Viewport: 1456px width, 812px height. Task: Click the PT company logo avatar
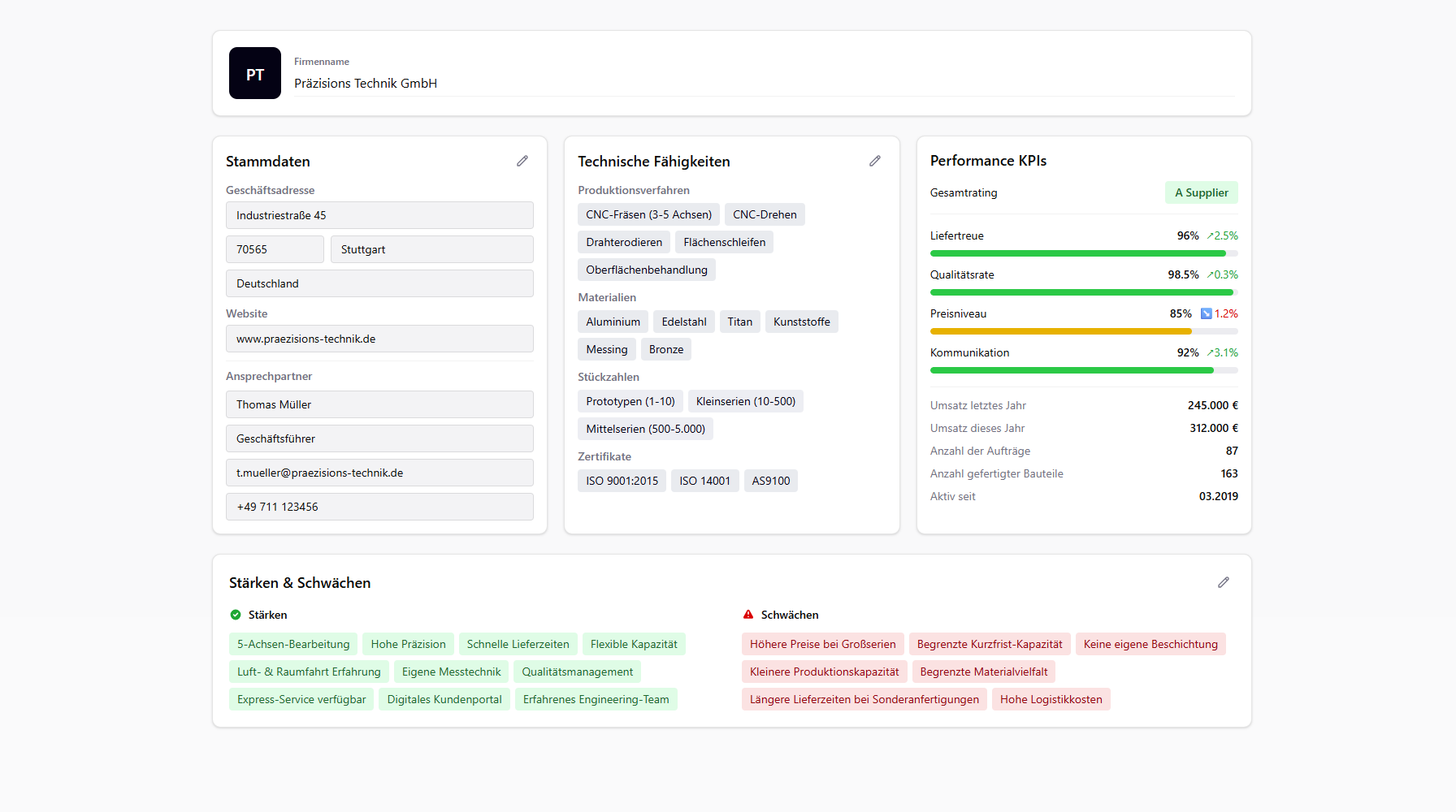coord(255,73)
